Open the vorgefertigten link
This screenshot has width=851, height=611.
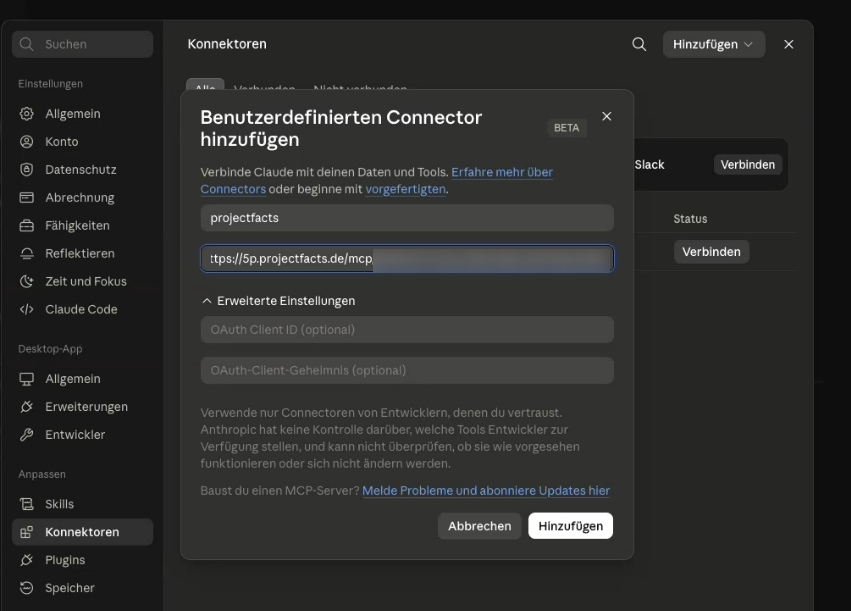(405, 189)
